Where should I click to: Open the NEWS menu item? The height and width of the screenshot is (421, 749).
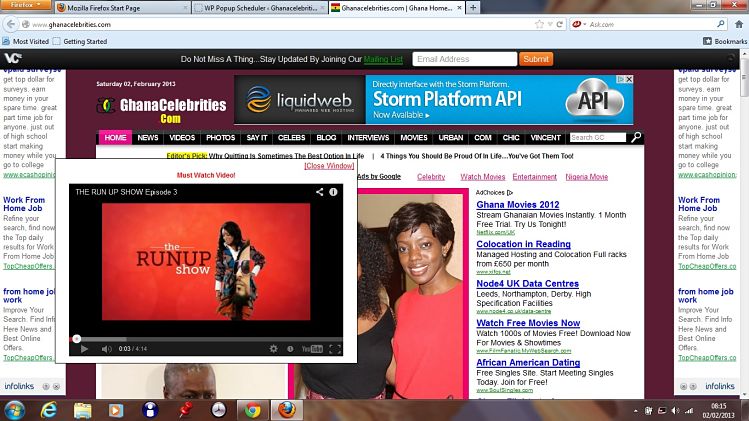(x=148, y=138)
